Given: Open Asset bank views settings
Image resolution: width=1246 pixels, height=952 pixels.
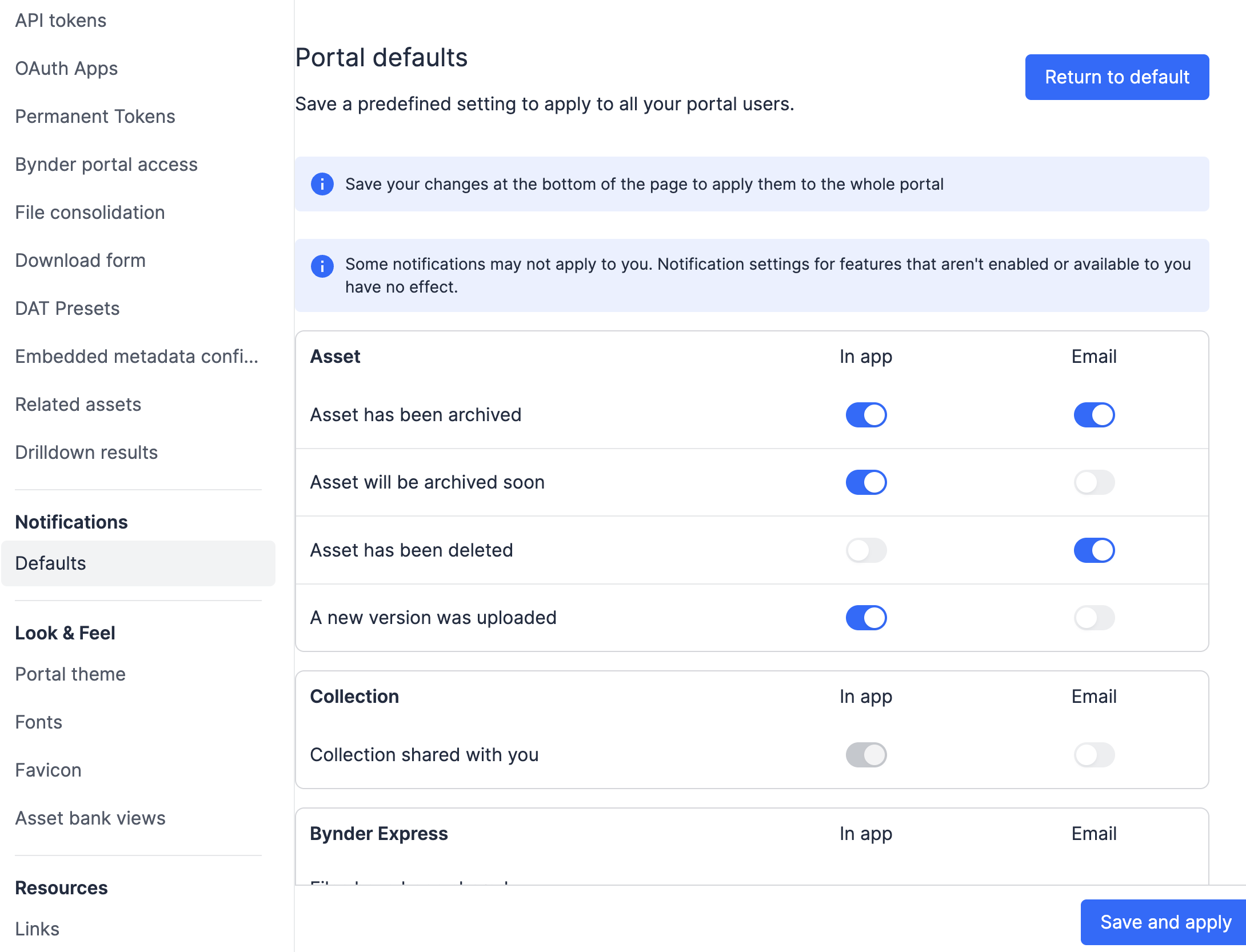Looking at the screenshot, I should tap(90, 818).
